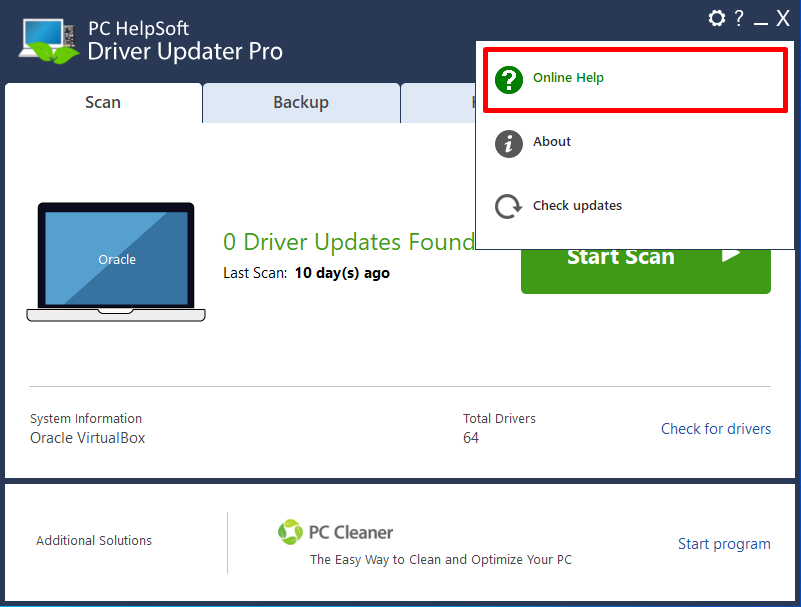Open the Backup tab
The width and height of the screenshot is (801, 607).
(x=301, y=103)
